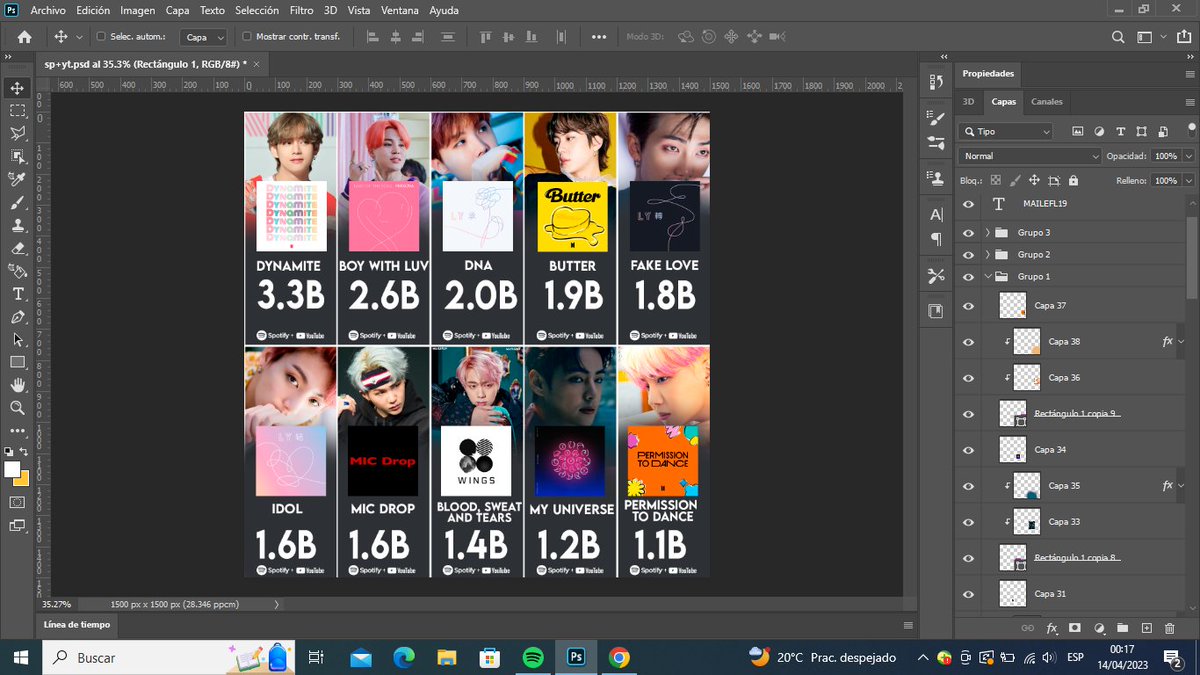1200x675 pixels.
Task: Open the Línea de tiempo panel tab
Action: coord(77,625)
